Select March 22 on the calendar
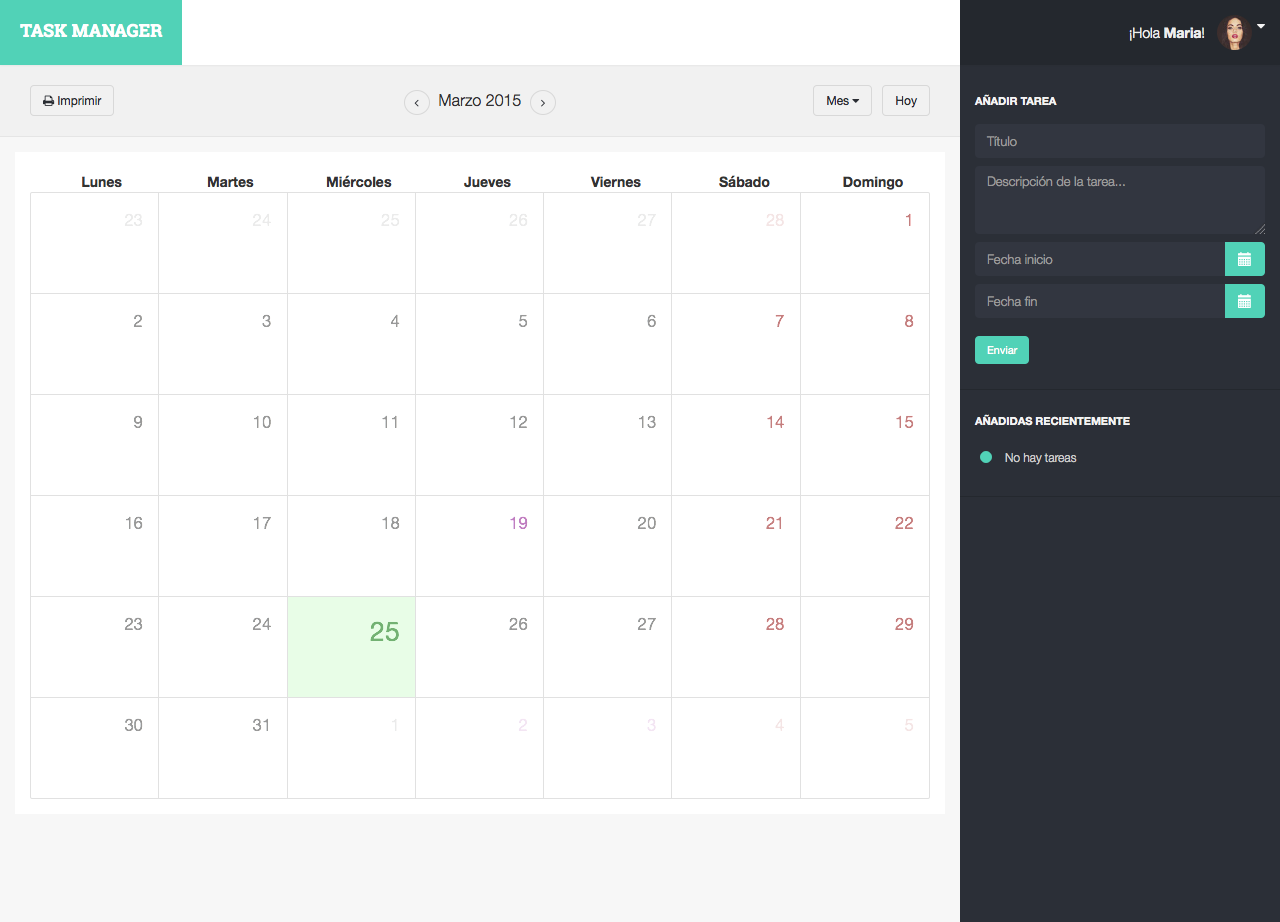The width and height of the screenshot is (1280, 922). (x=865, y=546)
